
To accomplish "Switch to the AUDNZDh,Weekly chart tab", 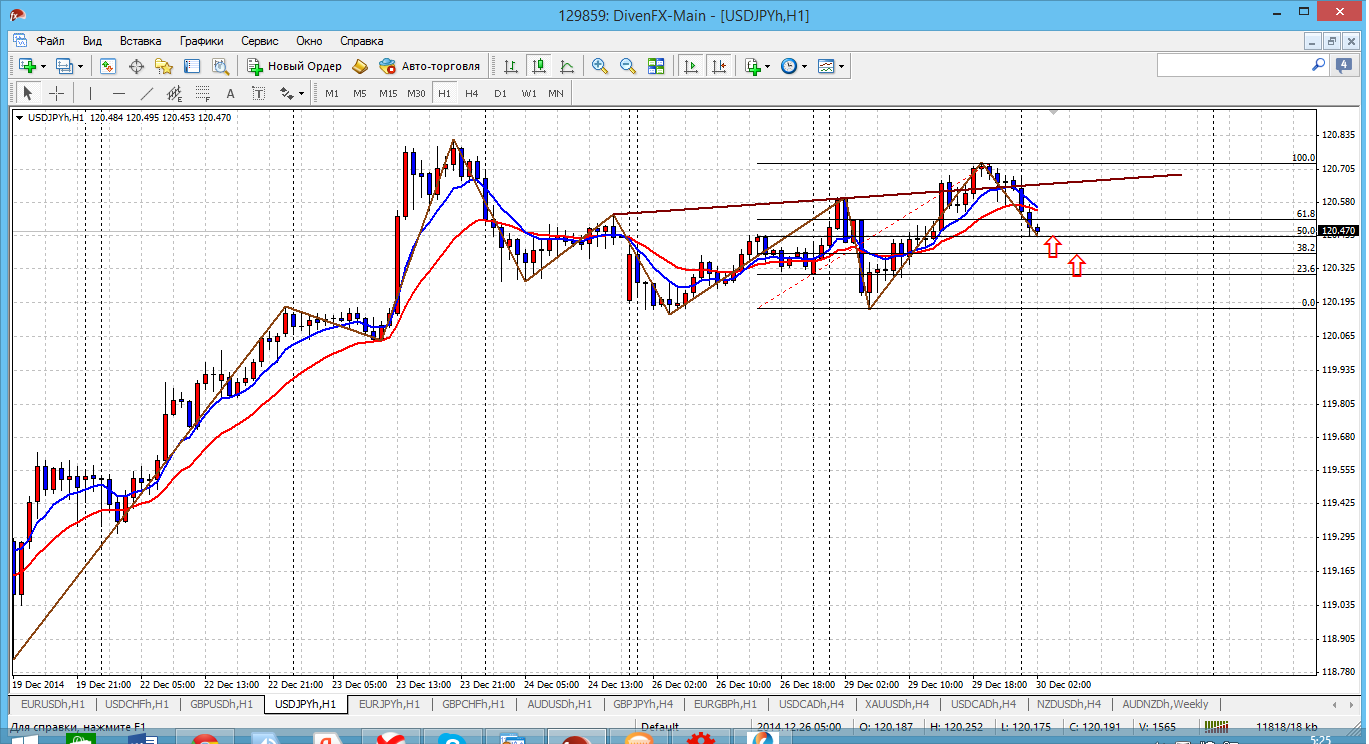I will point(1165,704).
